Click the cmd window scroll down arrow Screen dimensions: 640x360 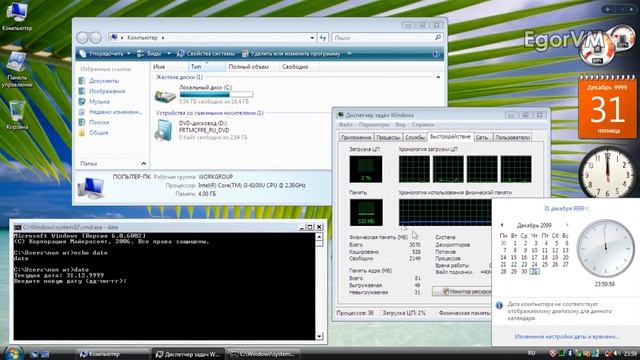click(319, 336)
